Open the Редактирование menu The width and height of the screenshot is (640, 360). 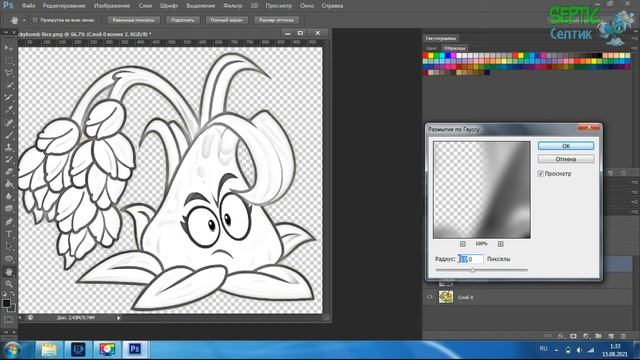pyautogui.click(x=64, y=6)
